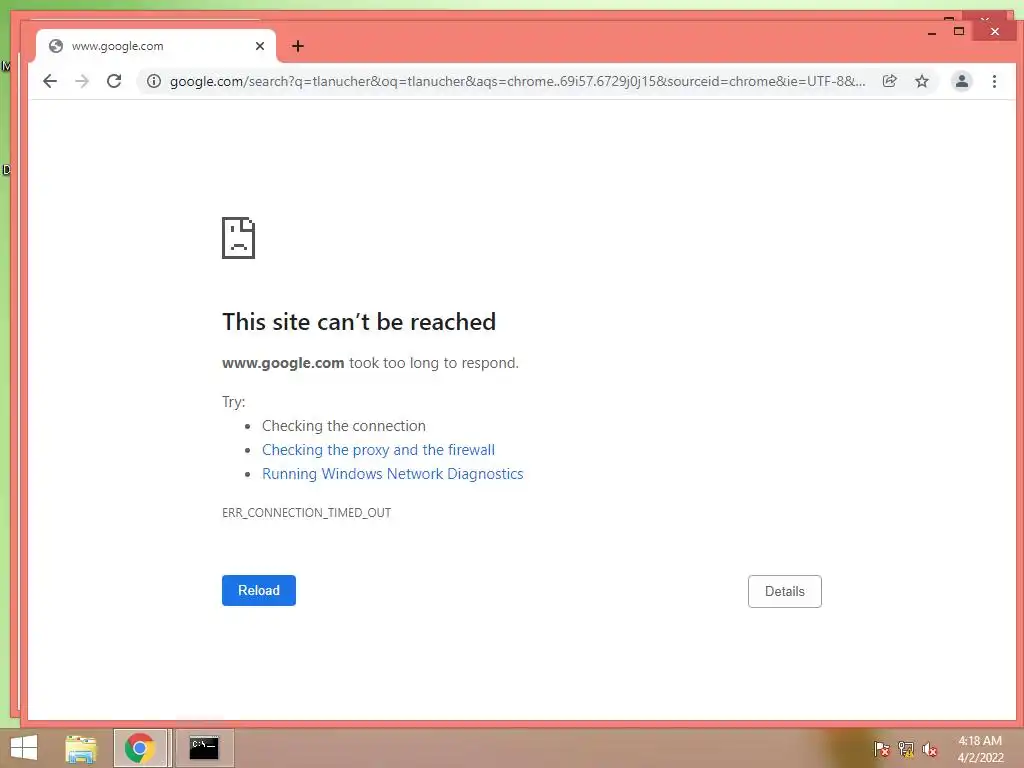The image size is (1024, 768).
Task: Reload the page with toolbar refresh icon
Action: pyautogui.click(x=114, y=81)
